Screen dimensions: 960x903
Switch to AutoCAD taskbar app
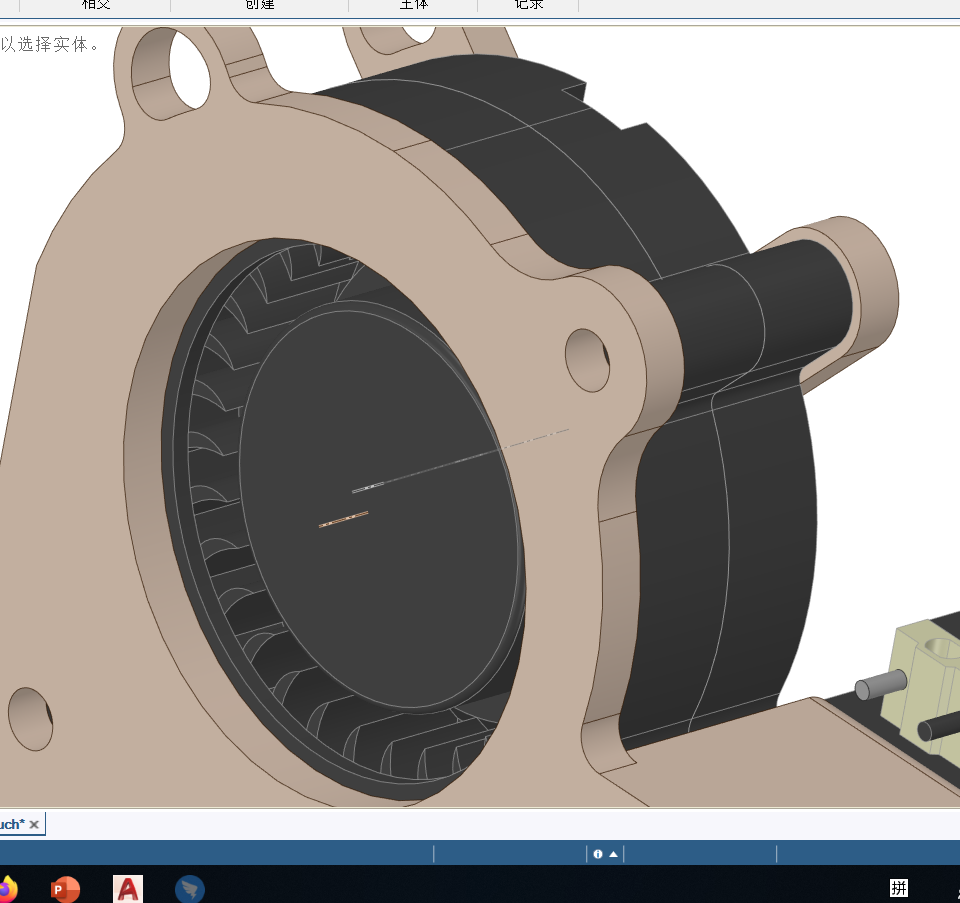128,889
